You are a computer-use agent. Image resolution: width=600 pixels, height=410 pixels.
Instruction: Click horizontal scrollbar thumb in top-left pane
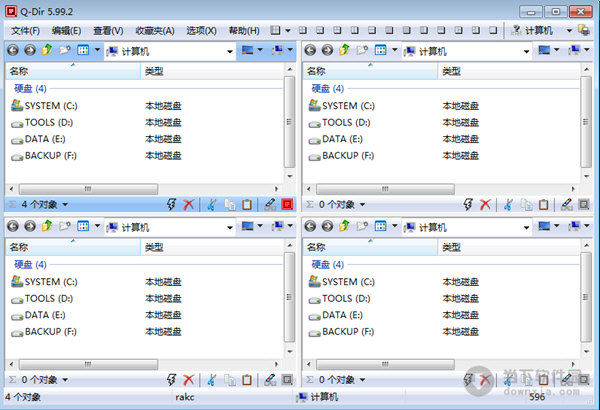tap(88, 189)
